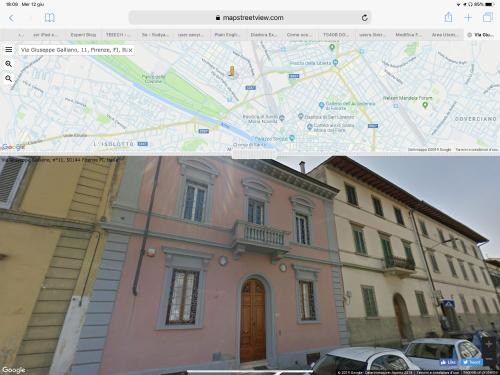Screen dimensions: 500x375
Task: Select the active 'Via Giu...' tab
Action: [481, 35]
